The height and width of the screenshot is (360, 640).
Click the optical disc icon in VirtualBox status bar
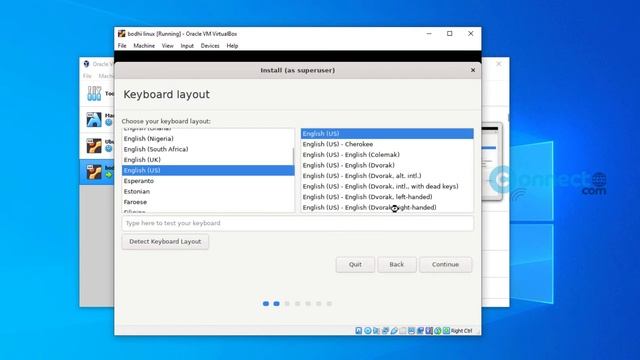click(x=367, y=331)
